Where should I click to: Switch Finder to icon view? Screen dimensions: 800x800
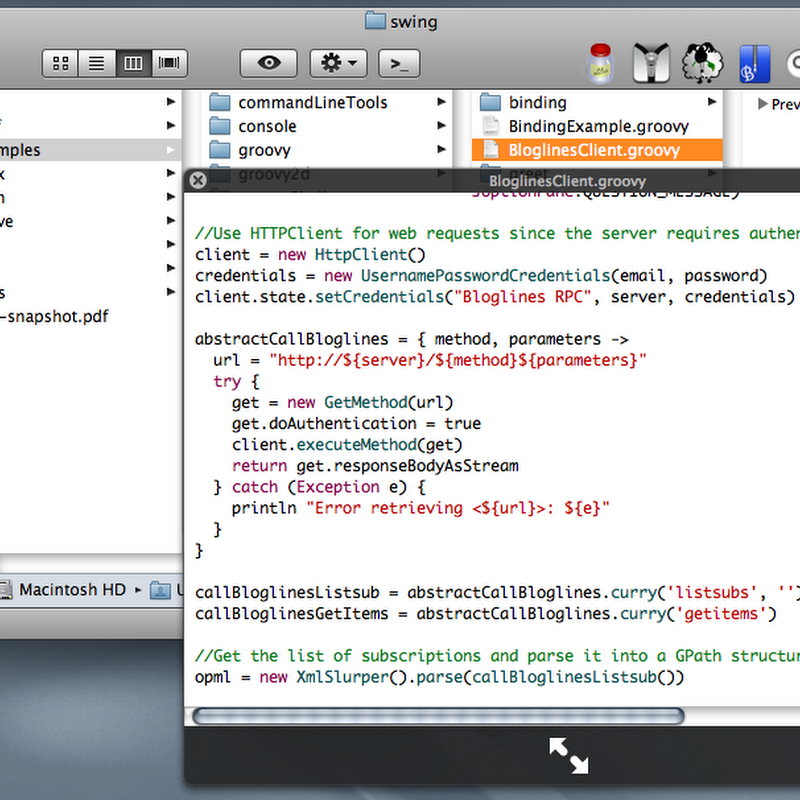click(60, 63)
